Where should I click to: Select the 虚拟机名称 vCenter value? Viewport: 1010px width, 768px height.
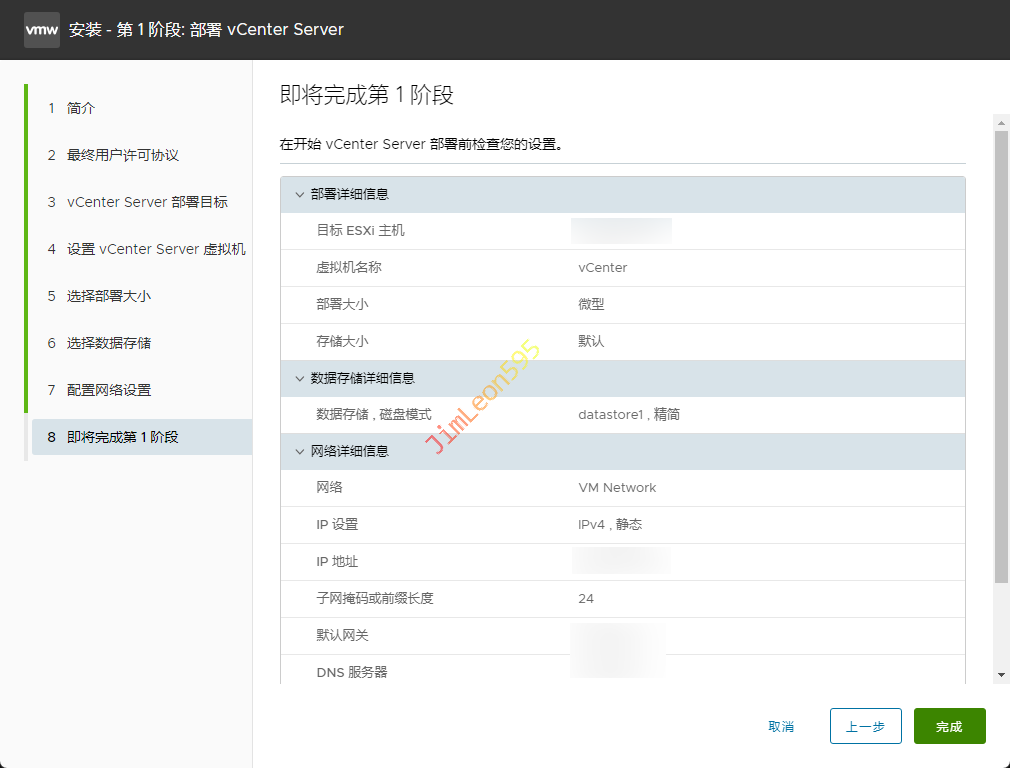603,268
